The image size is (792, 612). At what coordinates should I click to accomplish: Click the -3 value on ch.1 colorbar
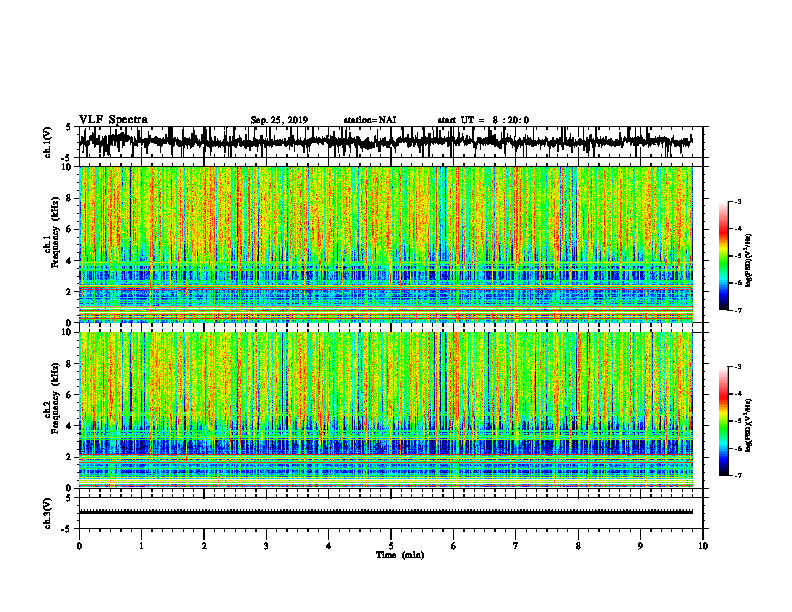pyautogui.click(x=738, y=202)
